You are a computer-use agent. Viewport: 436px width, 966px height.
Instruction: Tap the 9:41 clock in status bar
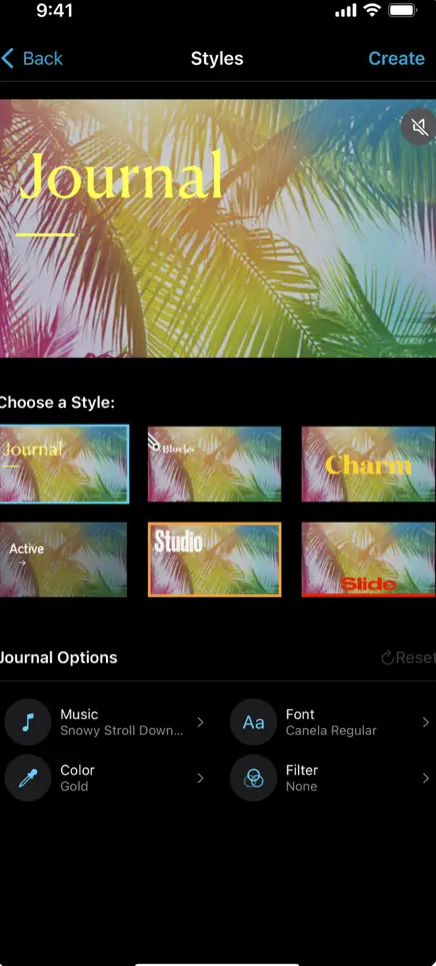point(54,10)
